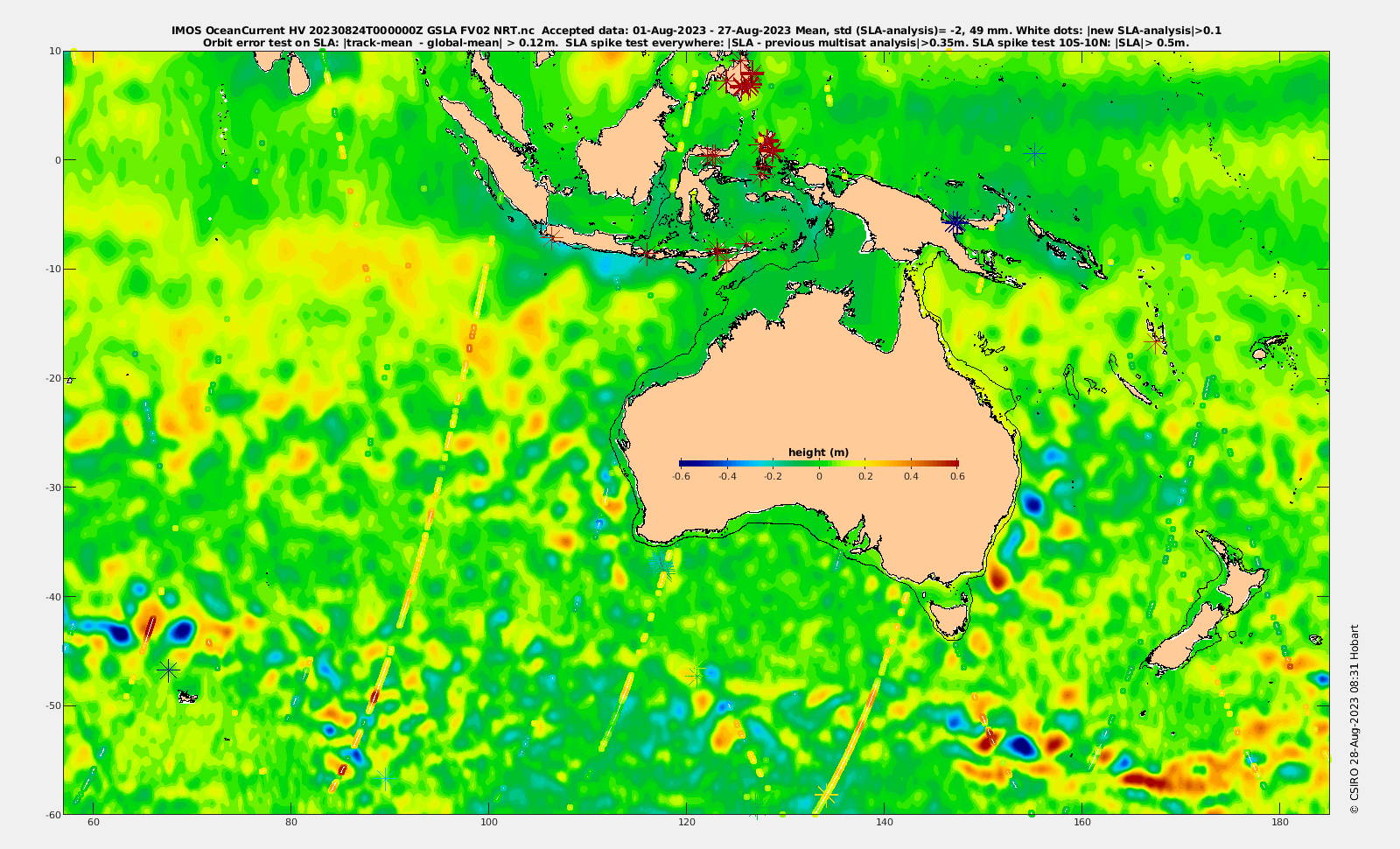Click the '0.6' colorbar tick label
The width and height of the screenshot is (1400, 849).
957,476
